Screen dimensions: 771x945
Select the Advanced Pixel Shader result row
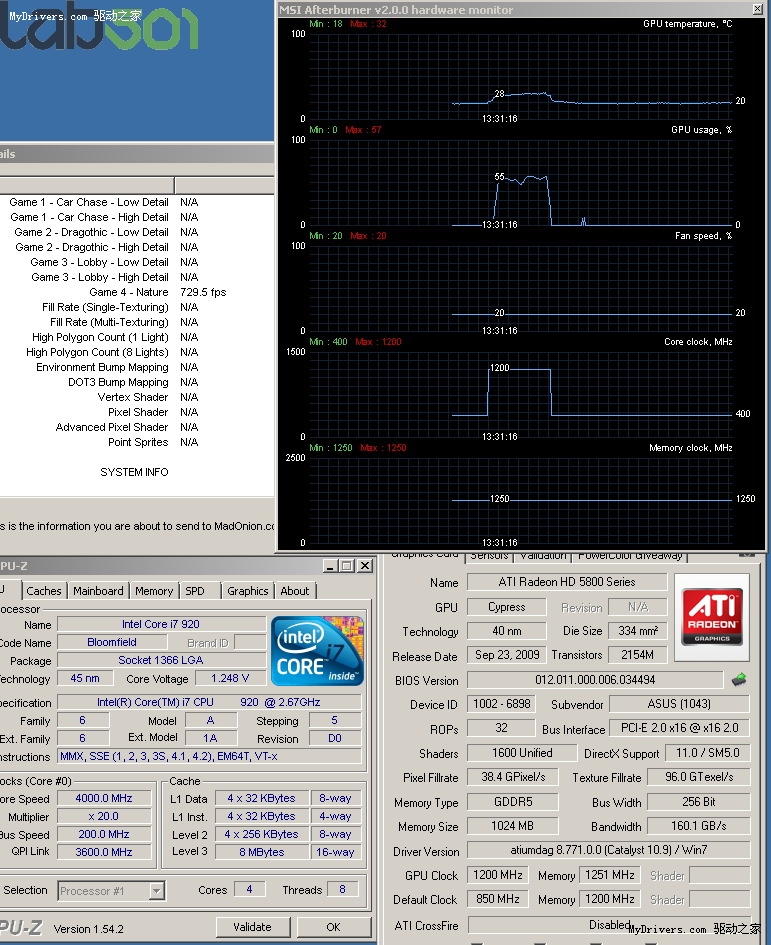click(137, 427)
